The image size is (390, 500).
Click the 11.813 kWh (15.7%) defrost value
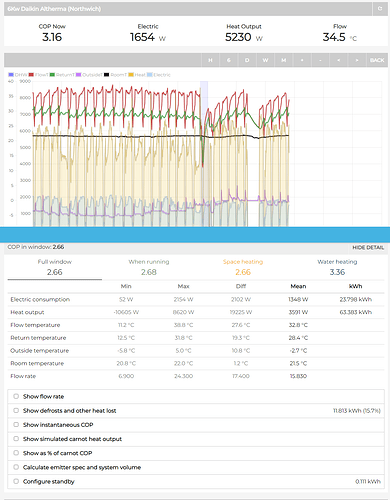[x=357, y=411]
